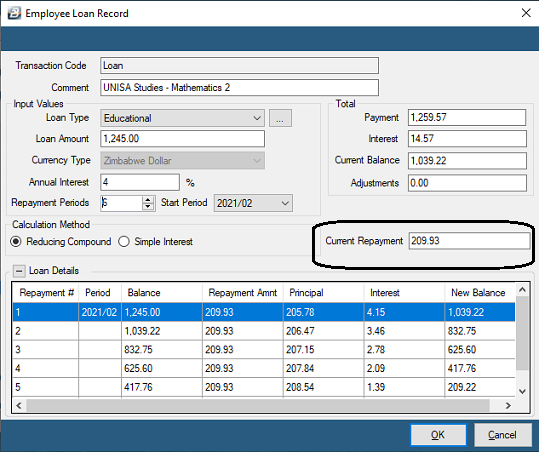Screen dimensions: 539x452
Task: Click the Transaction Code field
Action: pos(239,66)
